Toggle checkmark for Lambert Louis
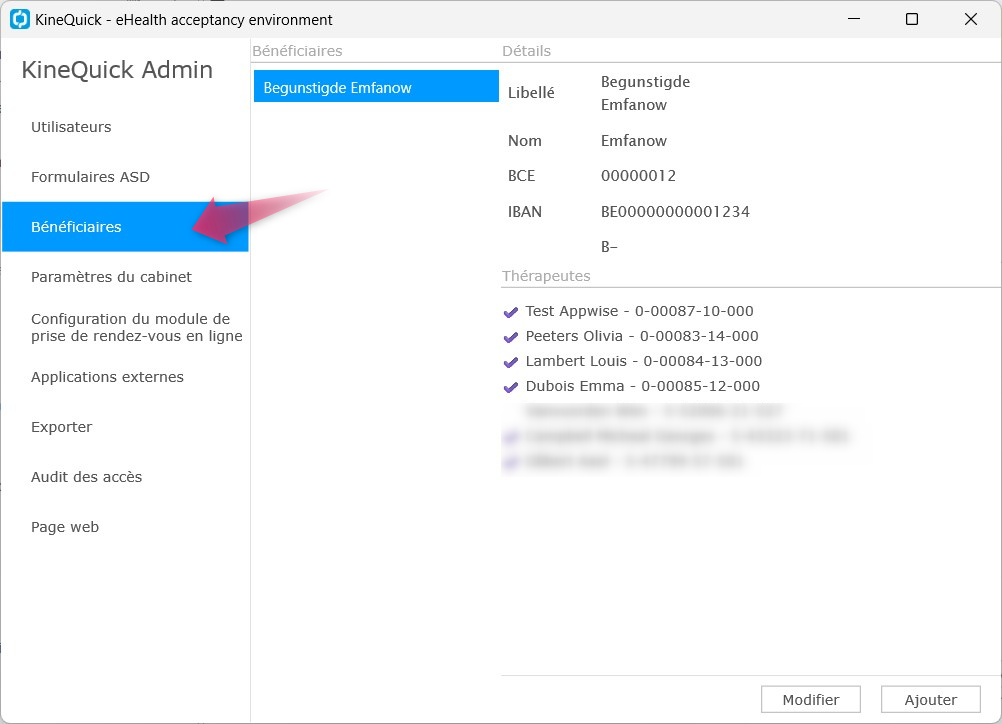The width and height of the screenshot is (1002, 724). coord(511,362)
